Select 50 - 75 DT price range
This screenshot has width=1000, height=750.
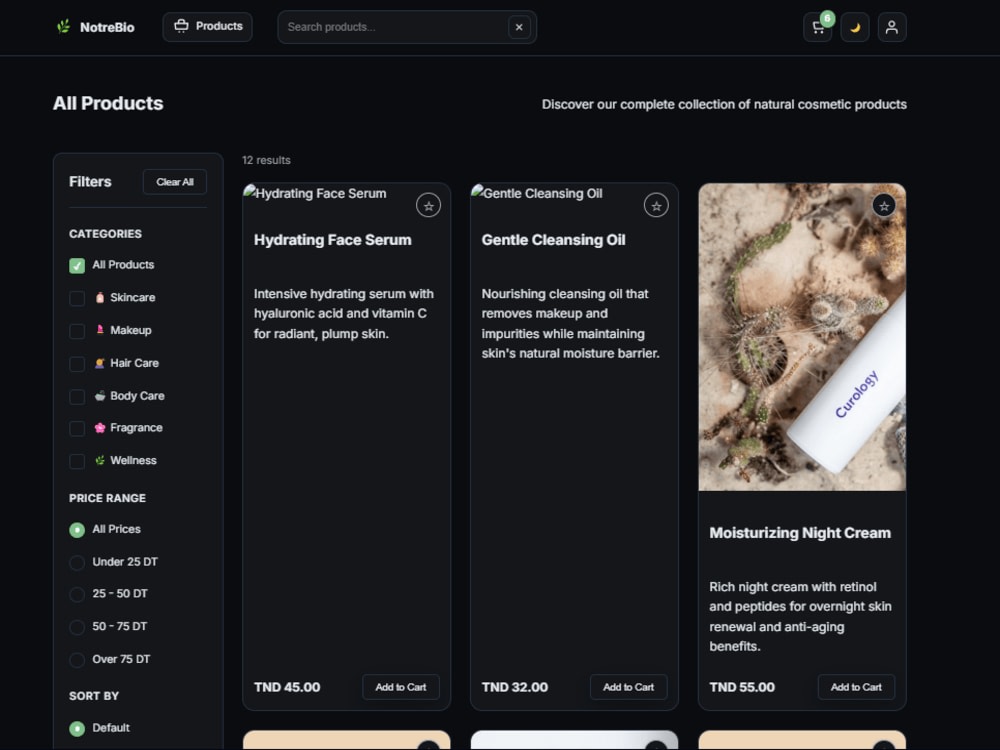(77, 627)
